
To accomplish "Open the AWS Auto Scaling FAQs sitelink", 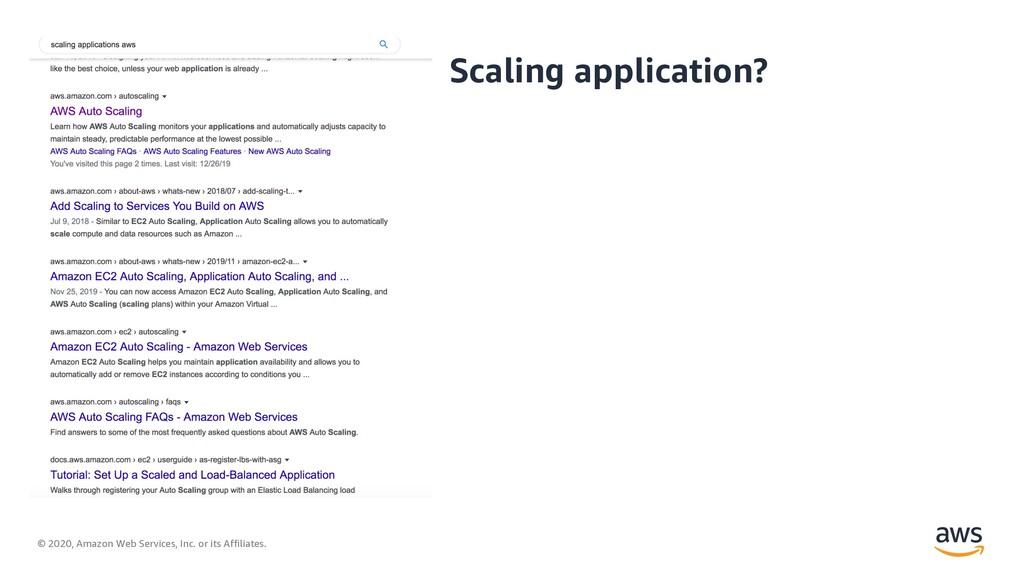I will [x=93, y=151].
